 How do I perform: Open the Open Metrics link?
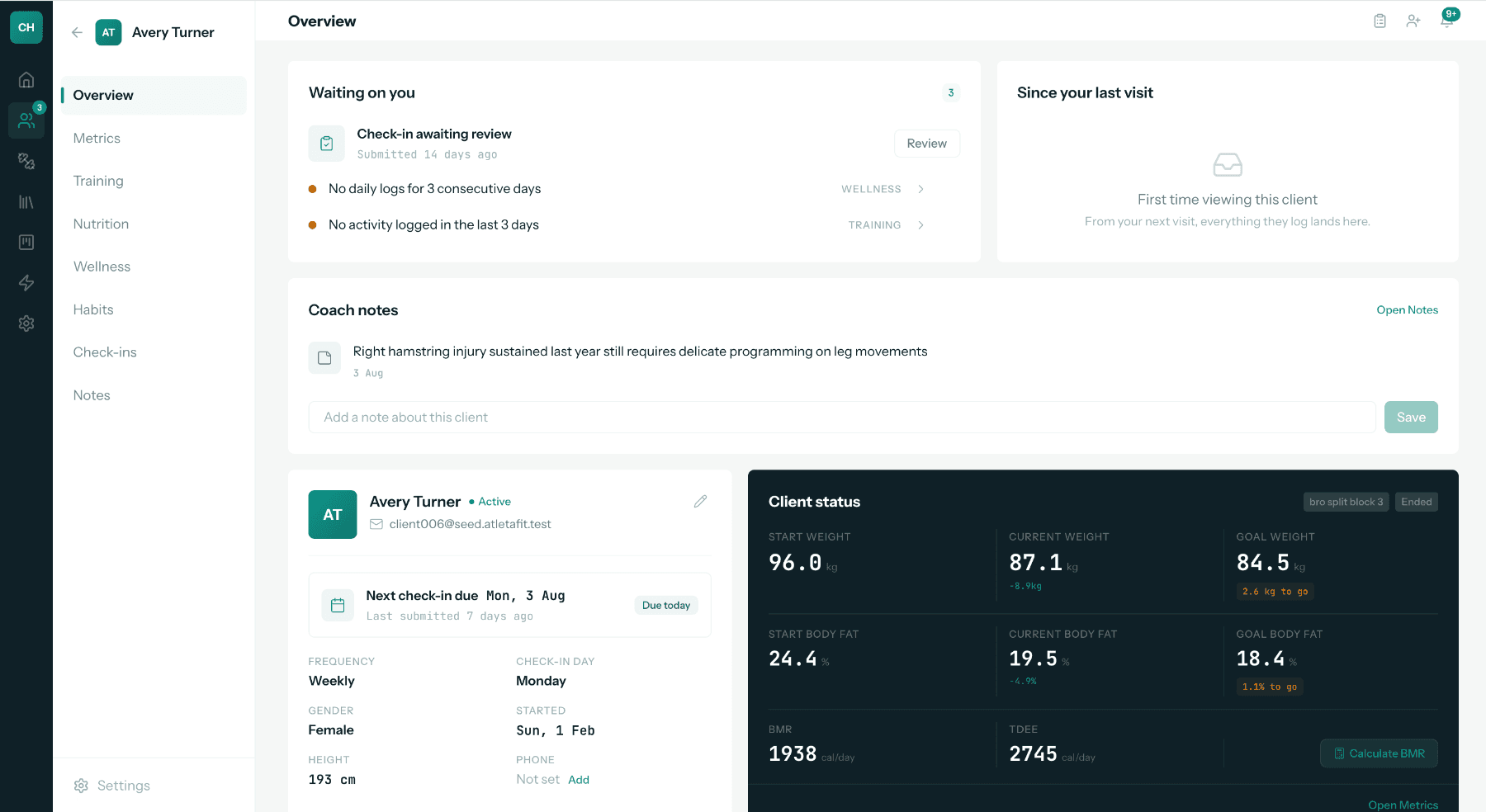point(1403,805)
